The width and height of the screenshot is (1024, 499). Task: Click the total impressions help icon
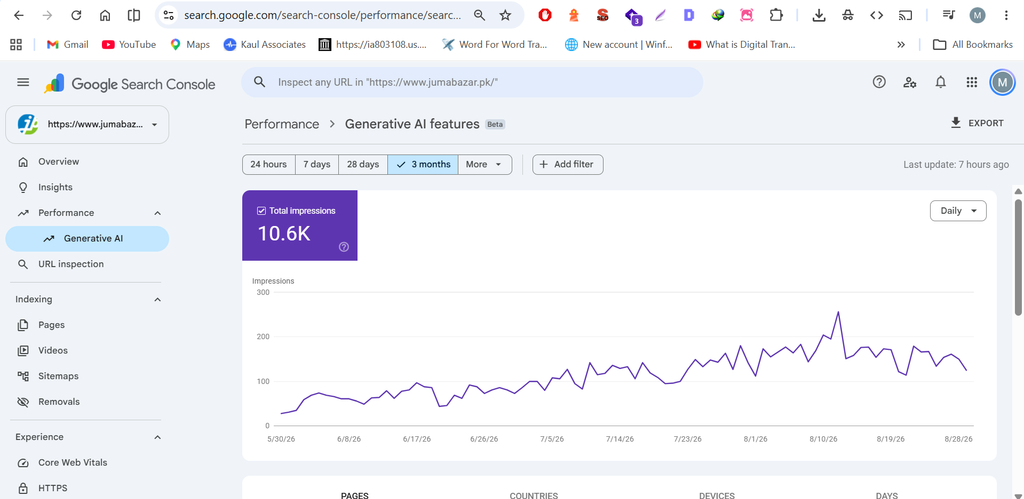point(344,247)
